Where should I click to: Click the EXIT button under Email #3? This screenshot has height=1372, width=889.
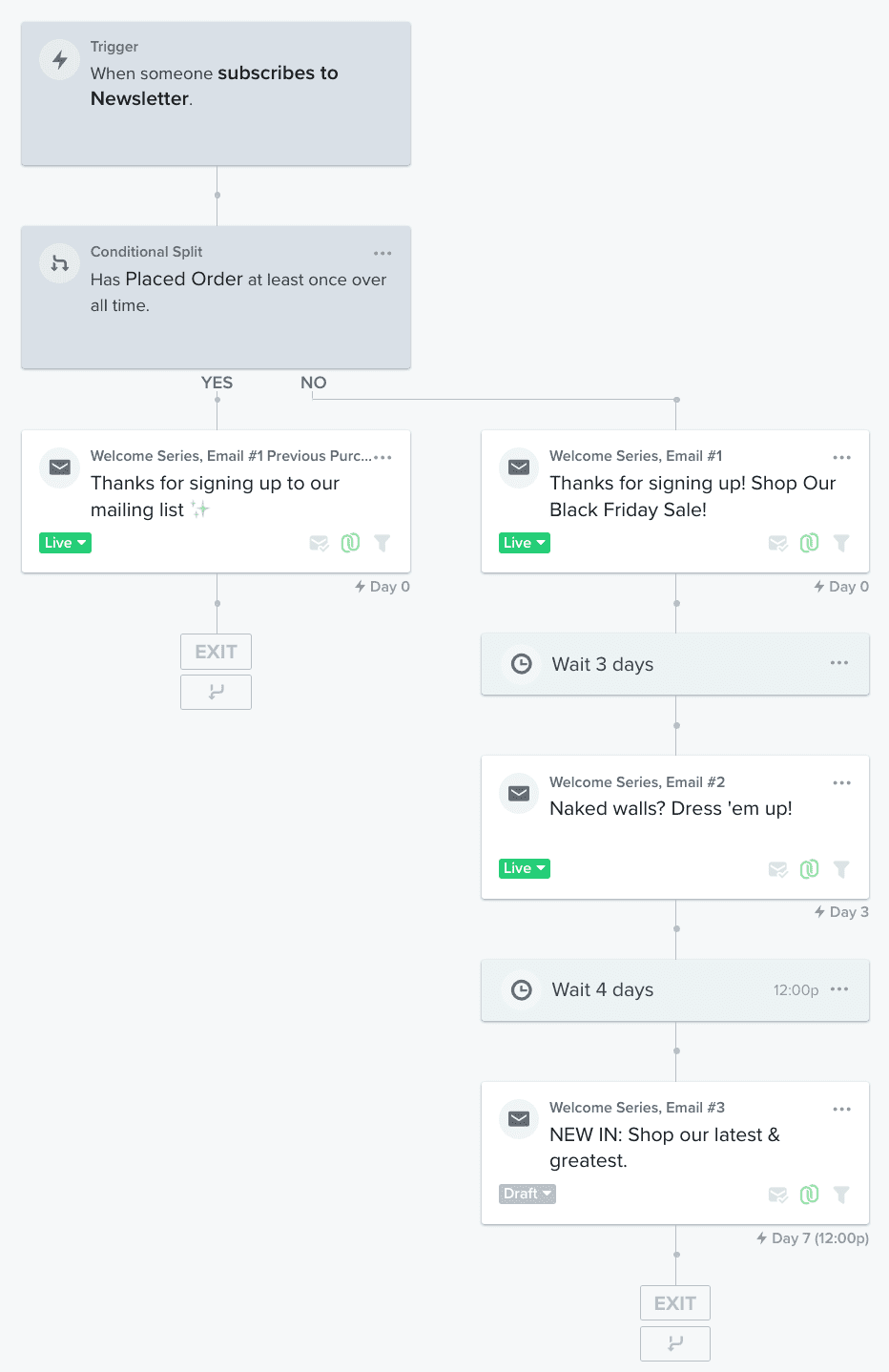[x=675, y=1303]
